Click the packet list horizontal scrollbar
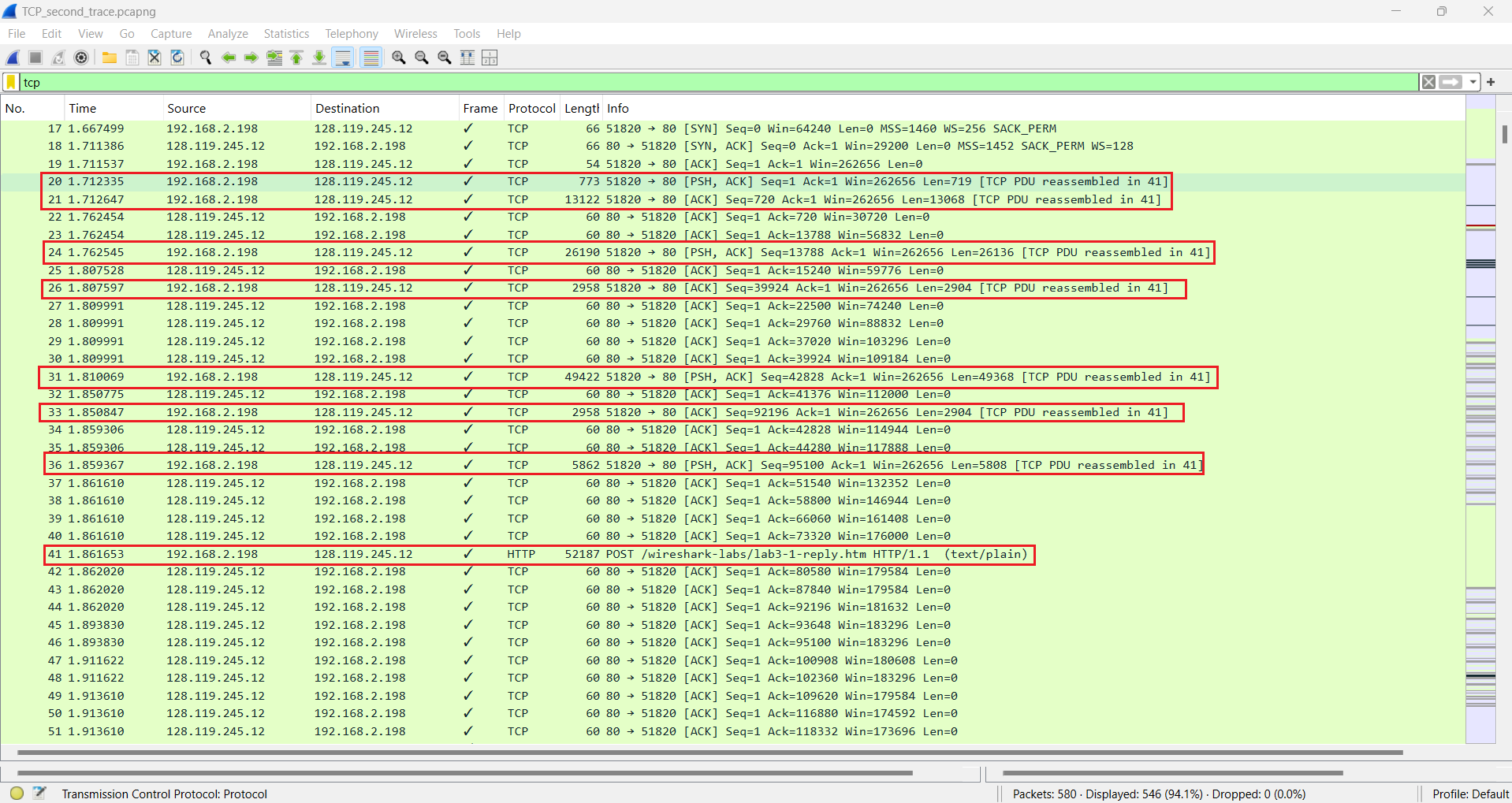The image size is (1512, 803). click(x=709, y=752)
